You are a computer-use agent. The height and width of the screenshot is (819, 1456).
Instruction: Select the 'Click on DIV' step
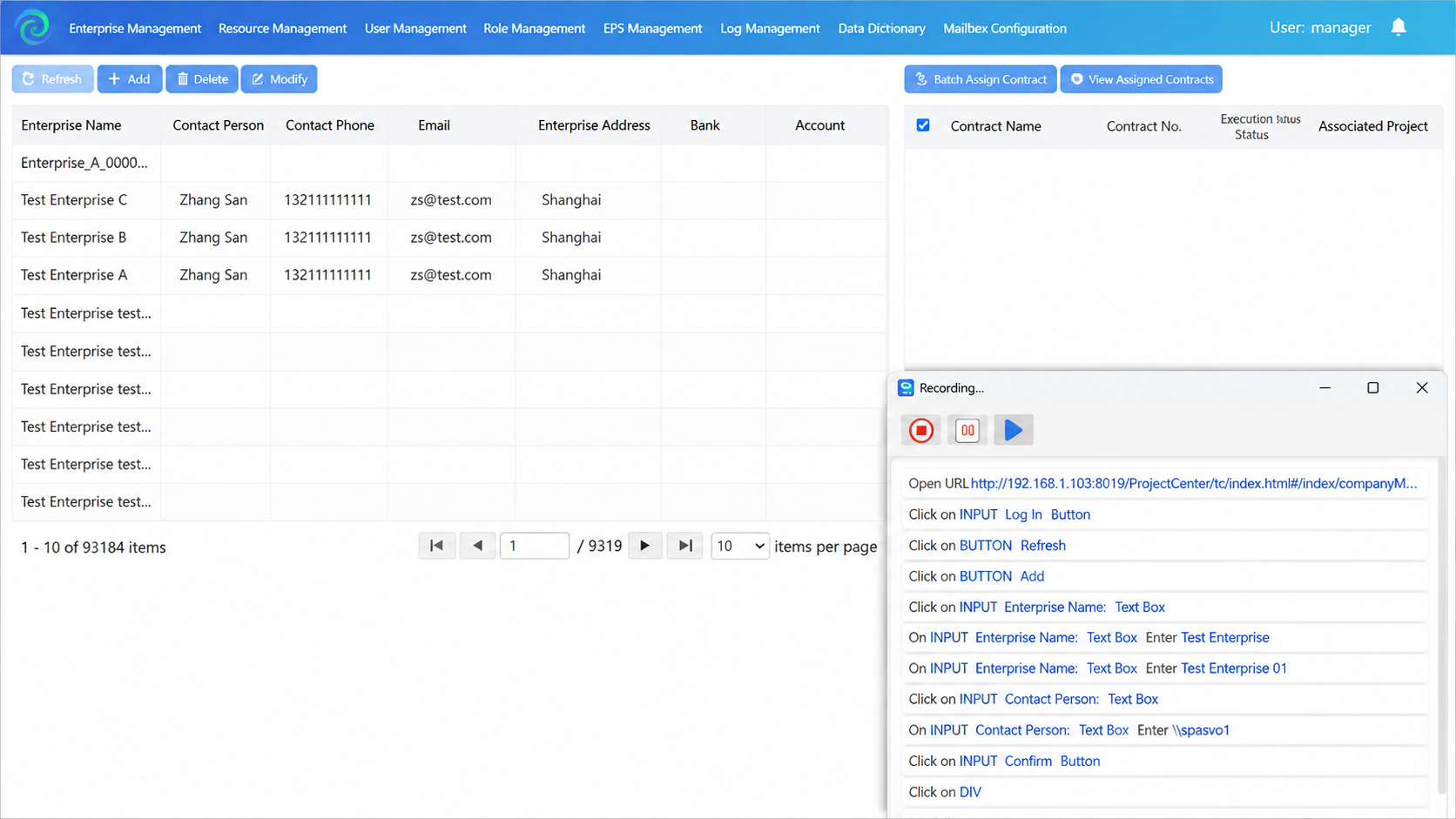tap(1165, 792)
